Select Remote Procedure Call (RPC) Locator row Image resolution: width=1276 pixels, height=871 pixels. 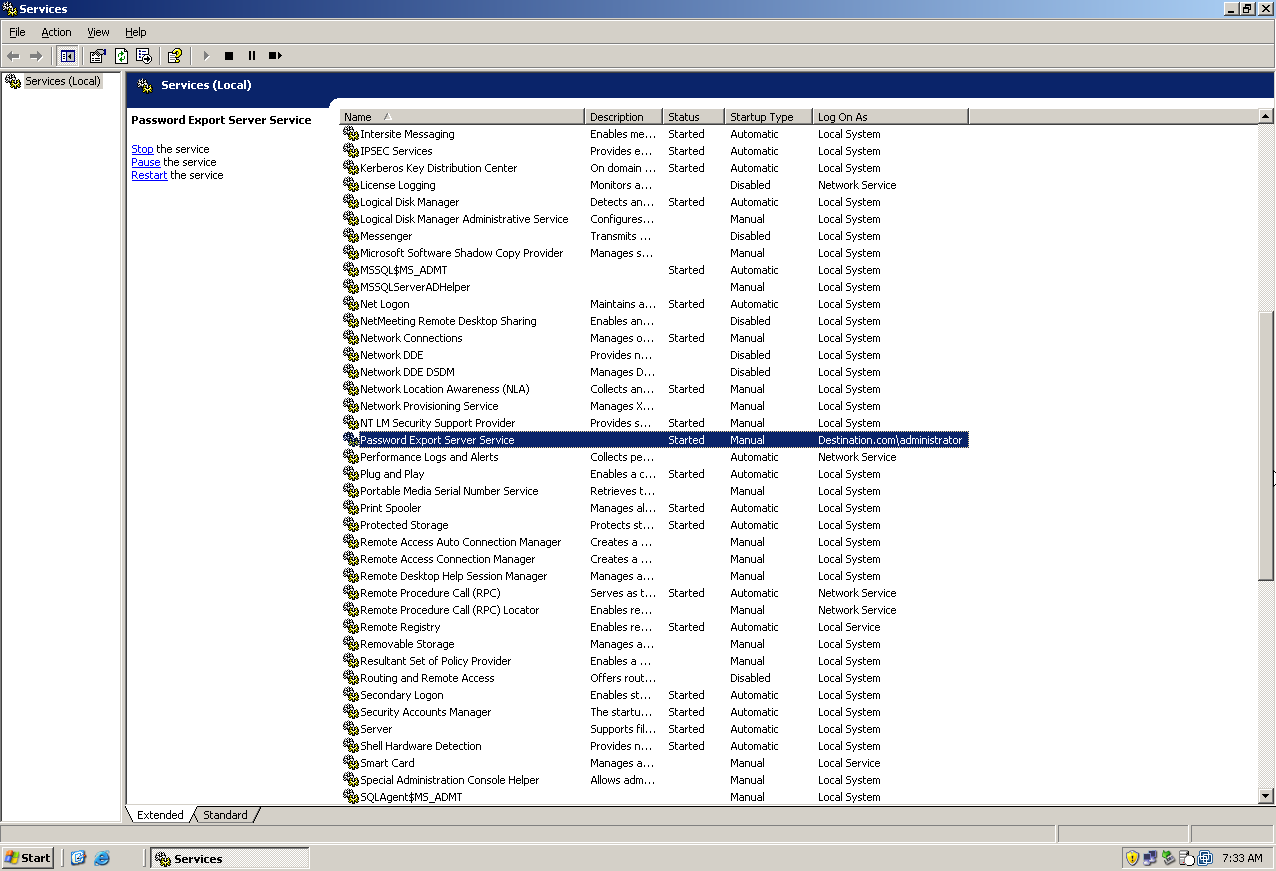[654, 610]
